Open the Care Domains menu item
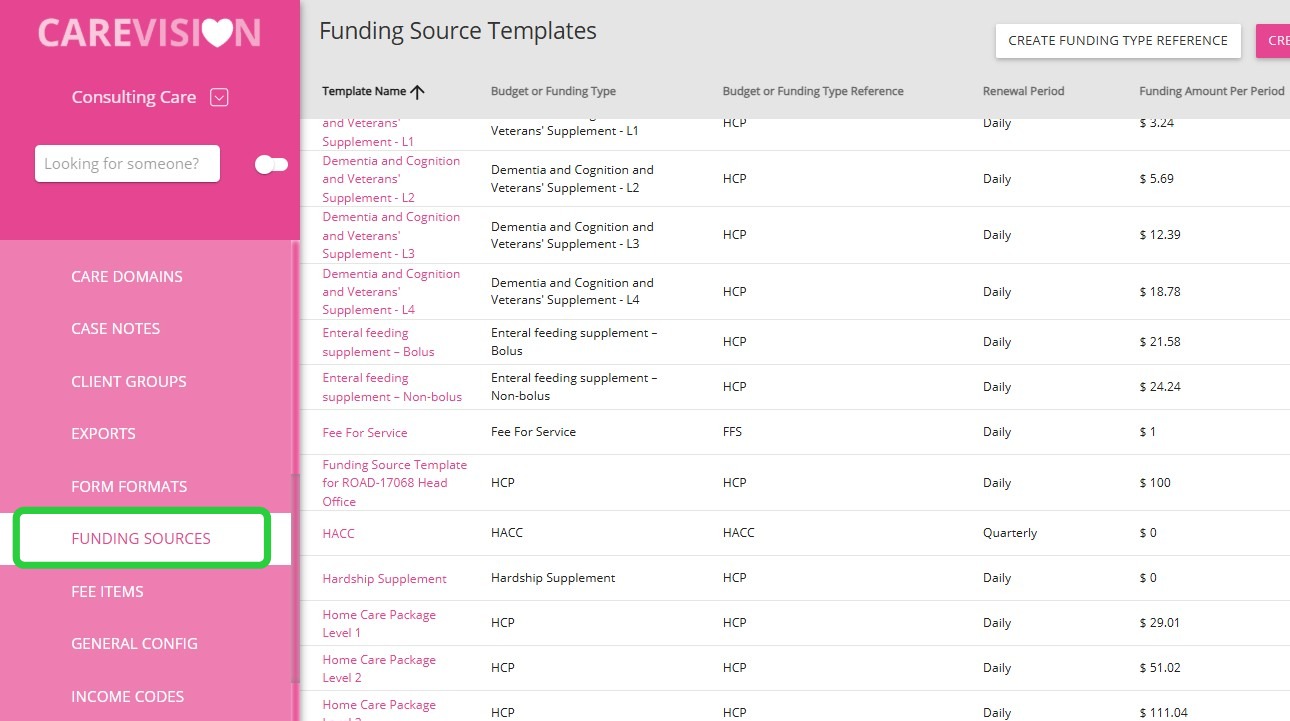 [x=127, y=277]
